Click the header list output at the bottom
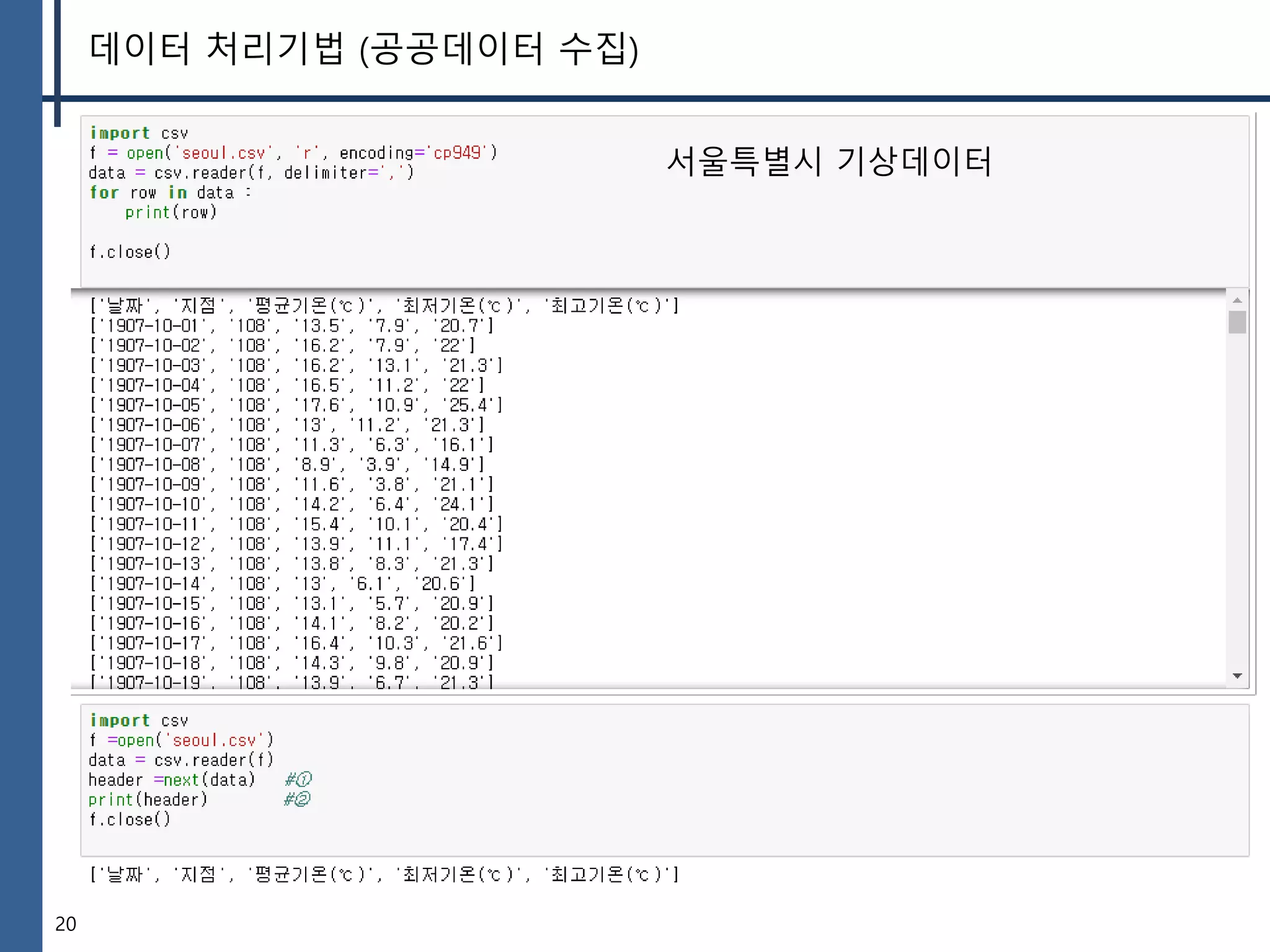1270x952 pixels. pyautogui.click(x=384, y=875)
